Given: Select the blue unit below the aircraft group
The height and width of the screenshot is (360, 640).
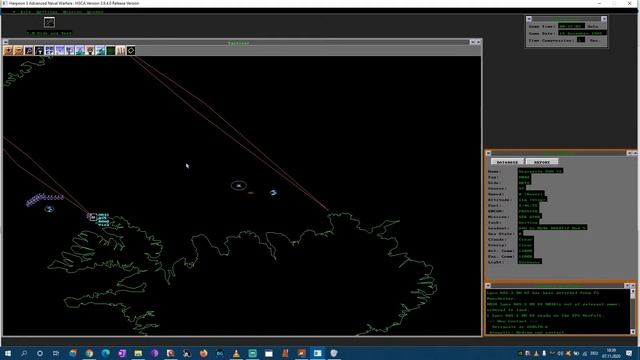Looking at the screenshot, I should [49, 209].
